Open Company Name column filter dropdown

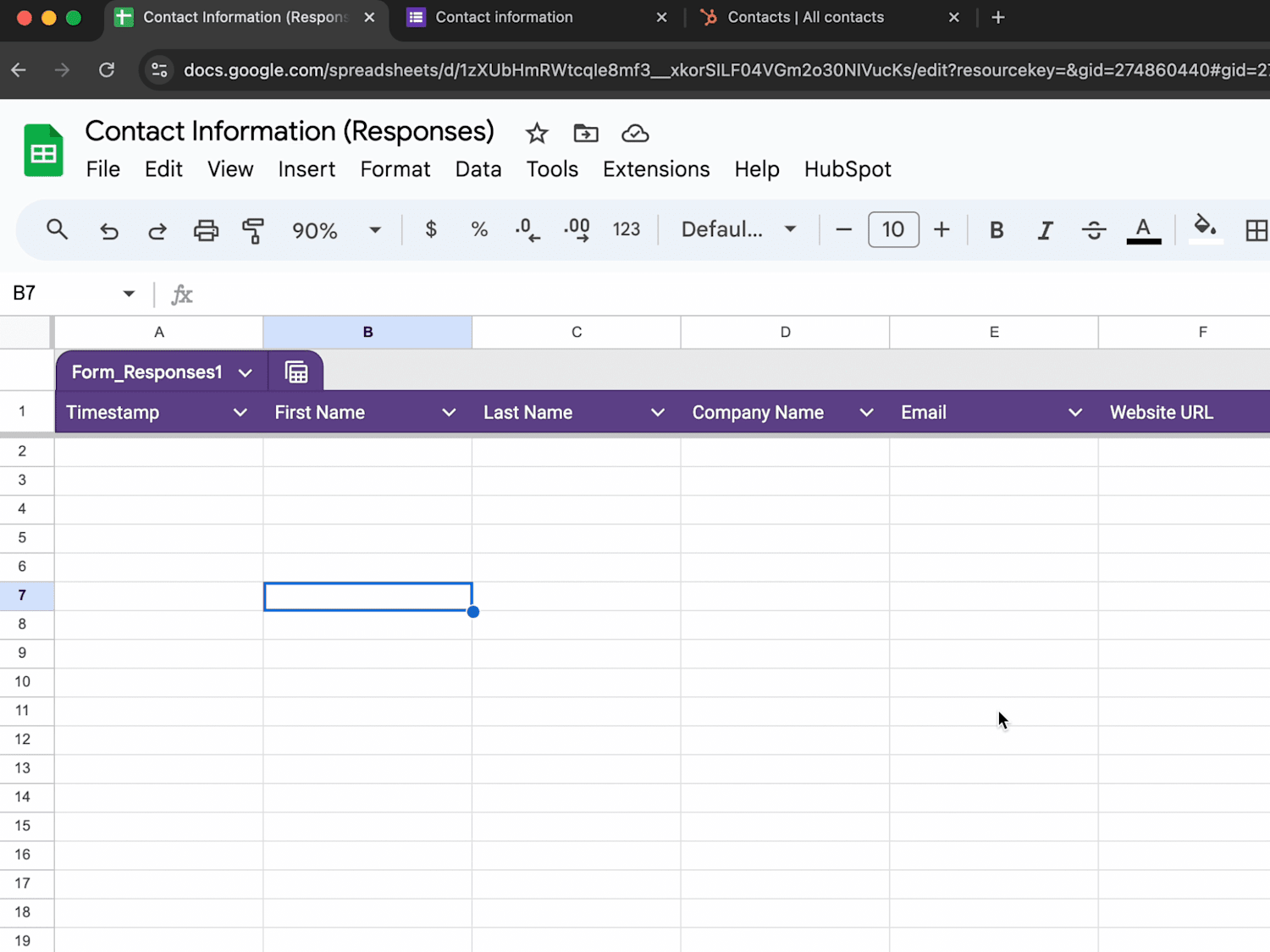pyautogui.click(x=867, y=412)
